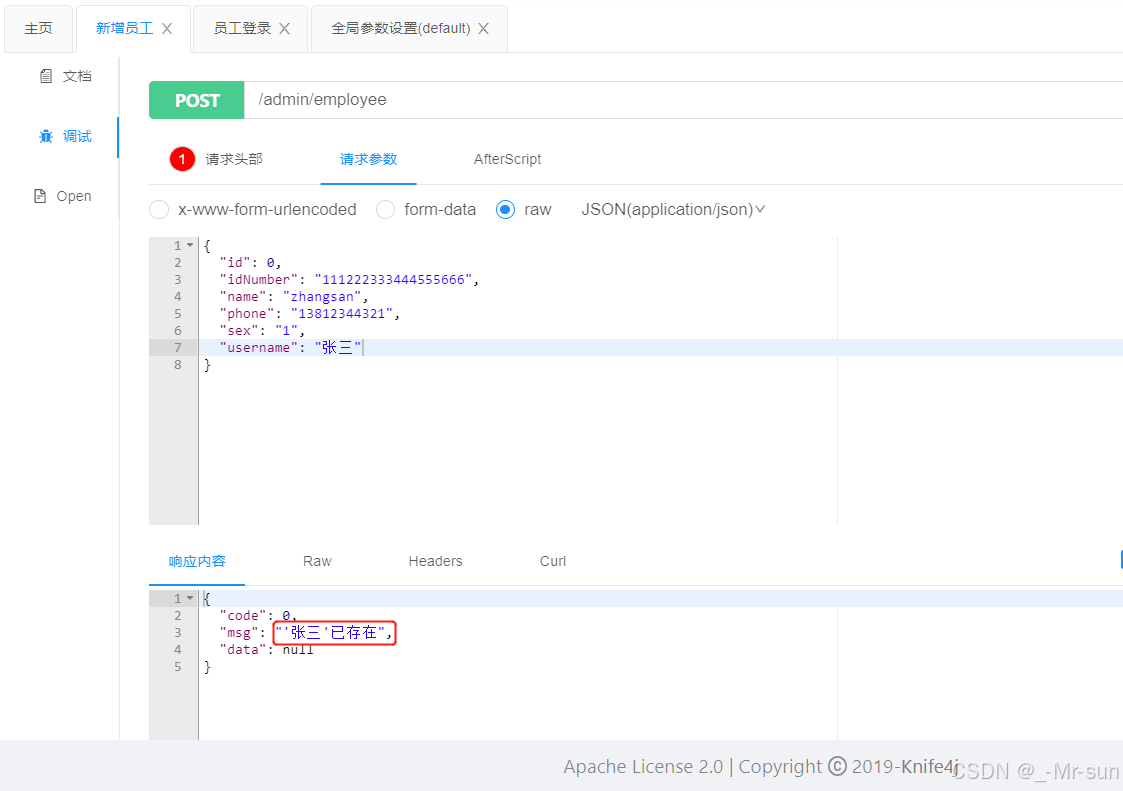
Task: Switch to the Raw response tab
Action: [x=317, y=561]
